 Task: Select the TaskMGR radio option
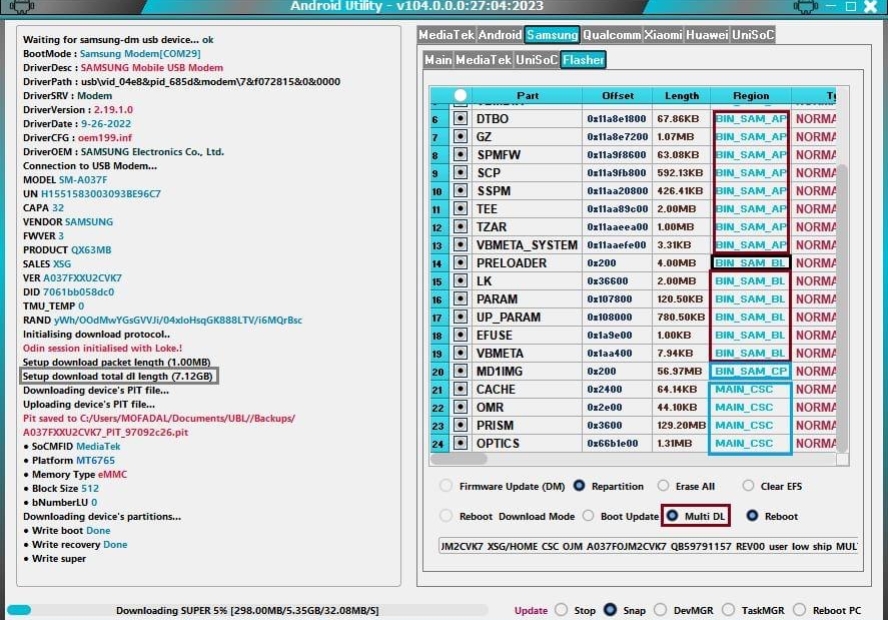coord(728,610)
